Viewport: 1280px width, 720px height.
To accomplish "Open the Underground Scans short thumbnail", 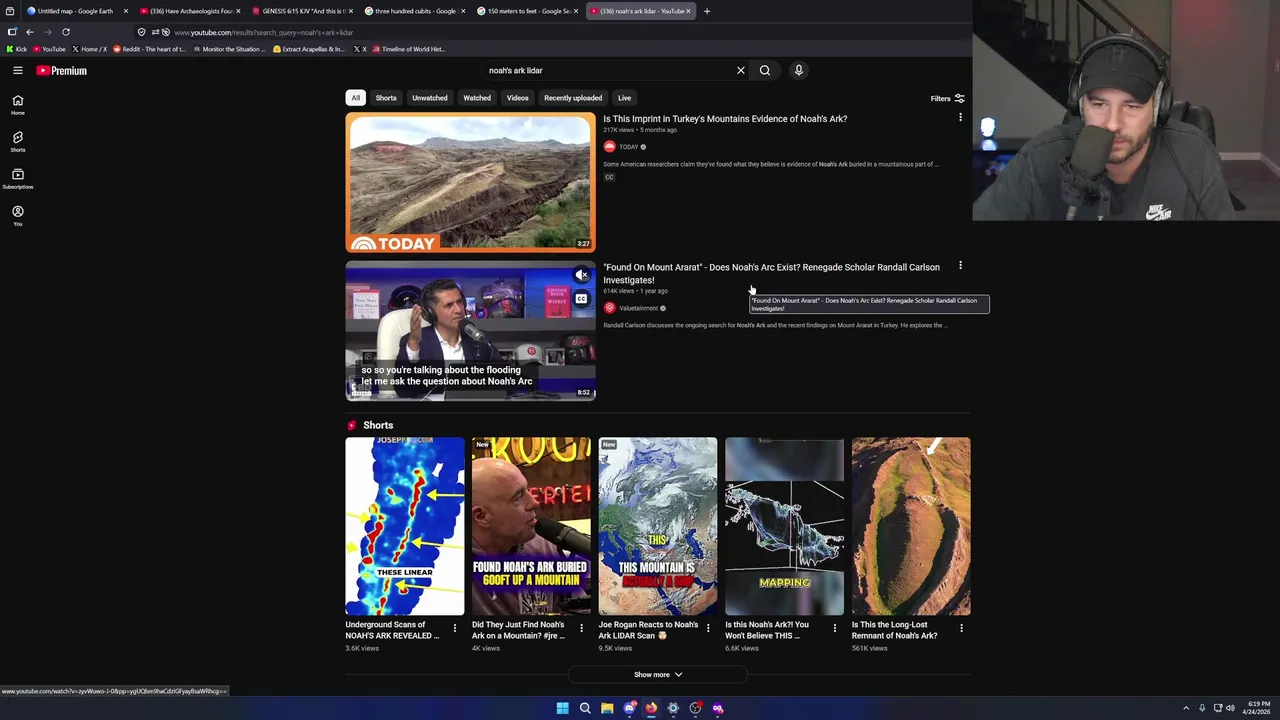I will 405,526.
